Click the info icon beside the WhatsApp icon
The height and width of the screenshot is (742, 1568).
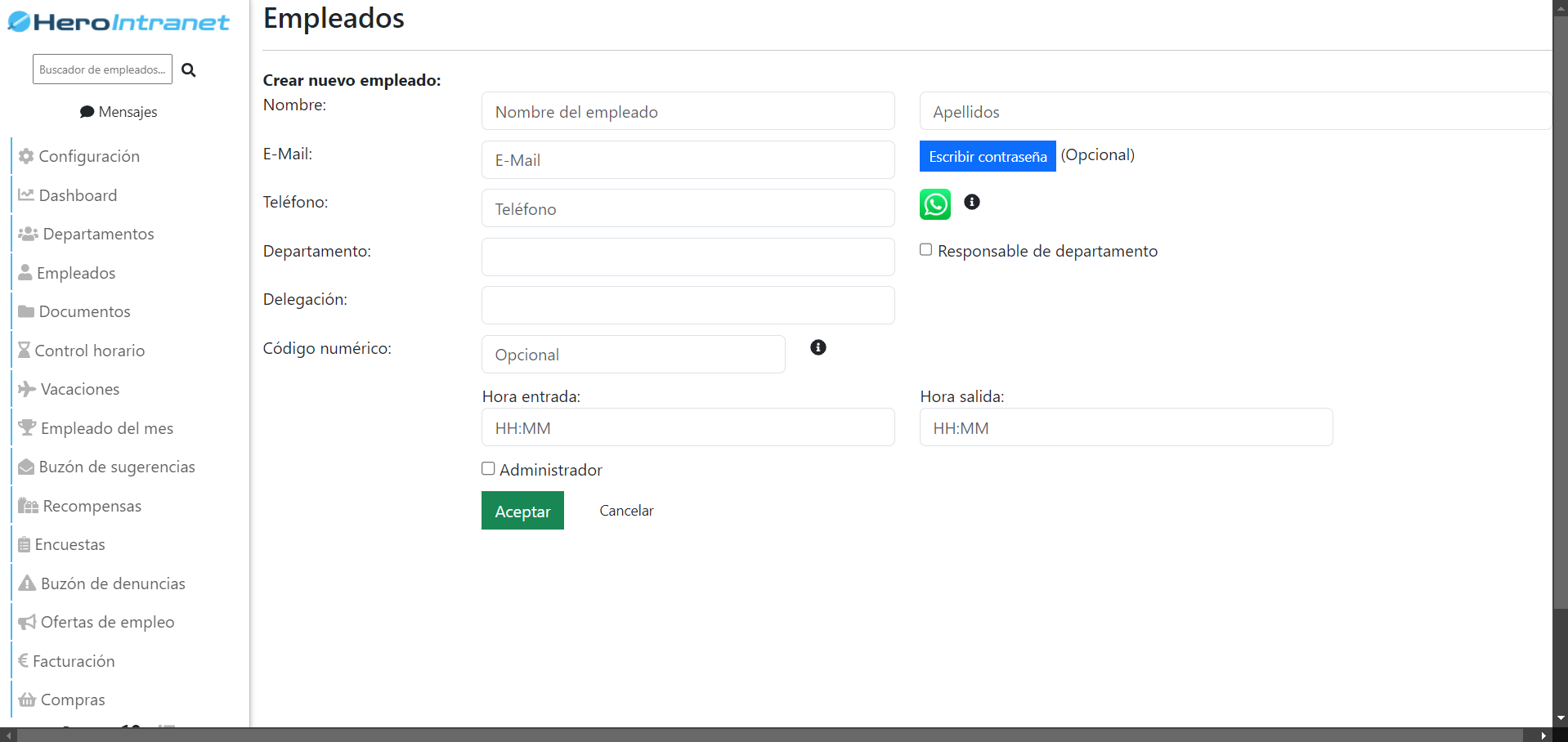point(971,202)
